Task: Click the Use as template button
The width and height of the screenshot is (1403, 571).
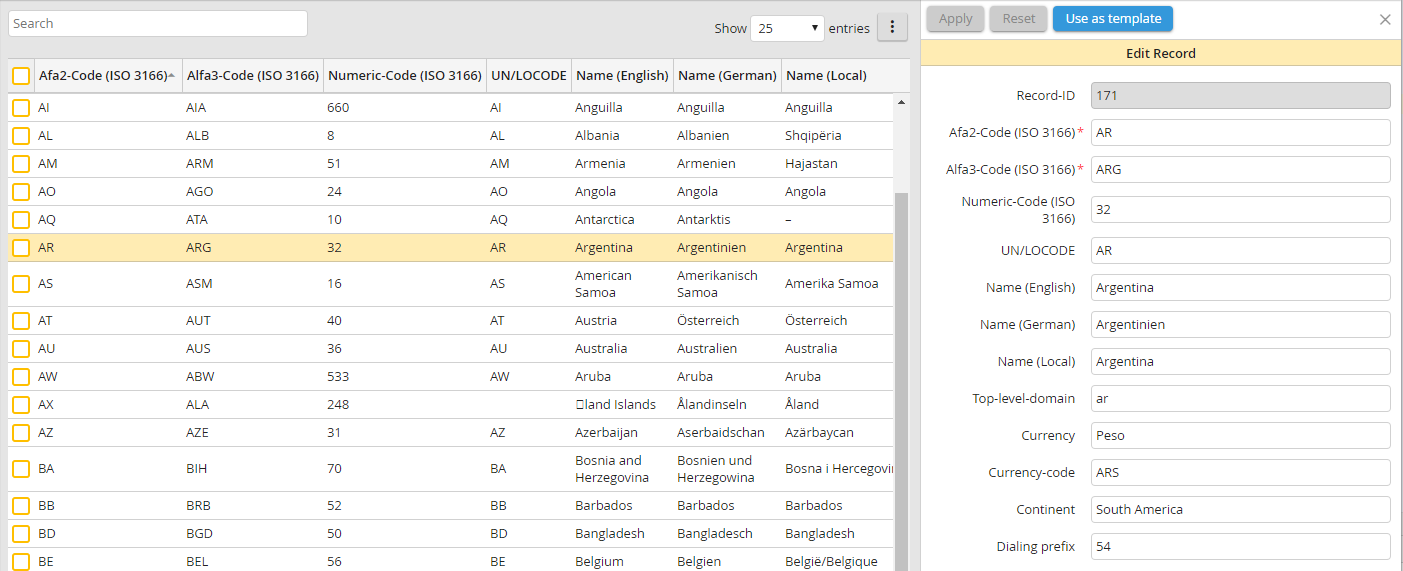Action: 1112,19
